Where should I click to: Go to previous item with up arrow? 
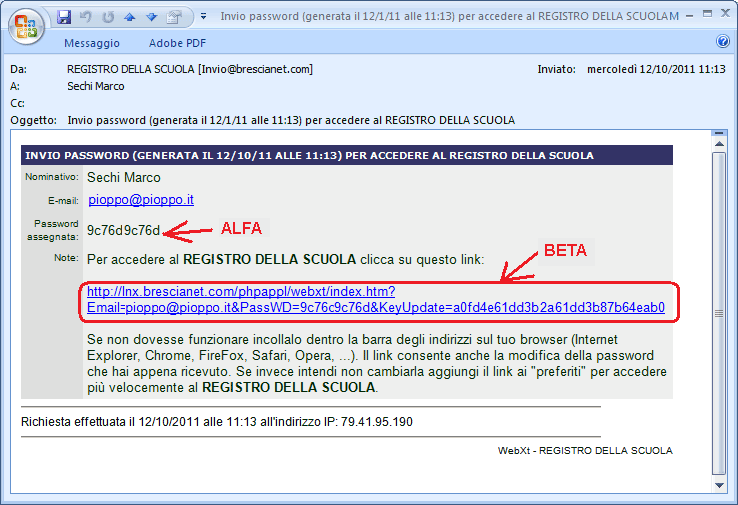127,17
